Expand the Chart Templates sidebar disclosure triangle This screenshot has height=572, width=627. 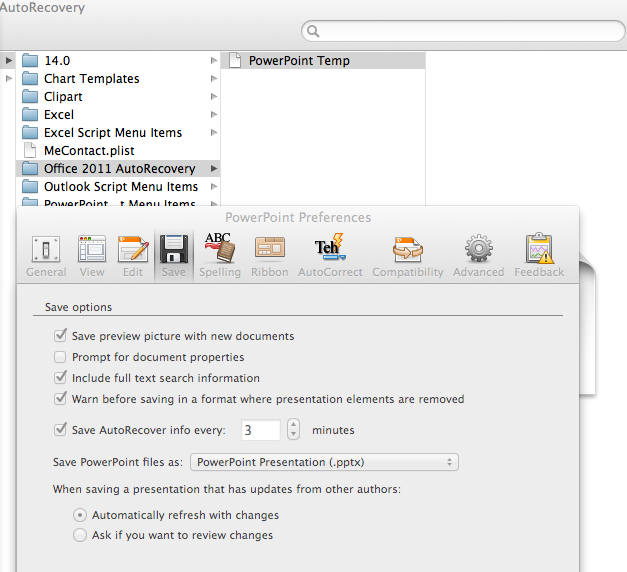tap(8, 79)
